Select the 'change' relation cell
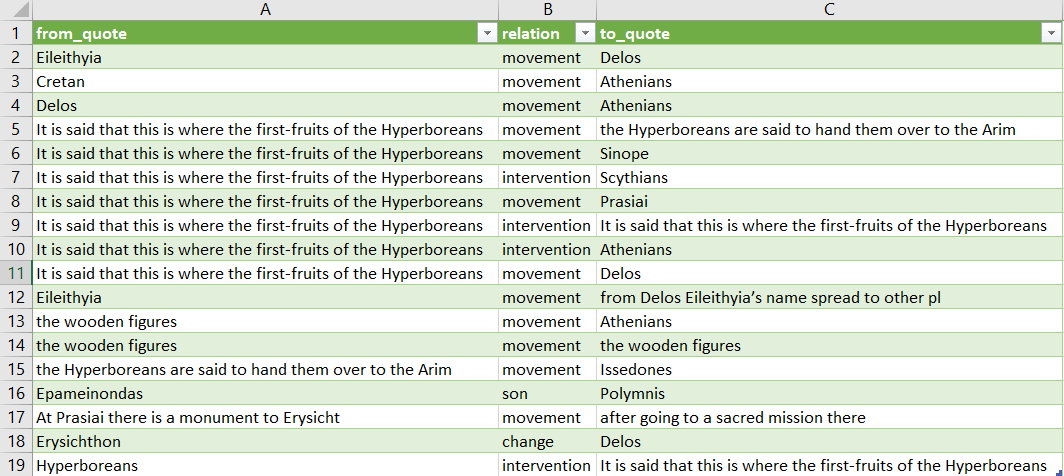The image size is (1064, 476). [527, 442]
